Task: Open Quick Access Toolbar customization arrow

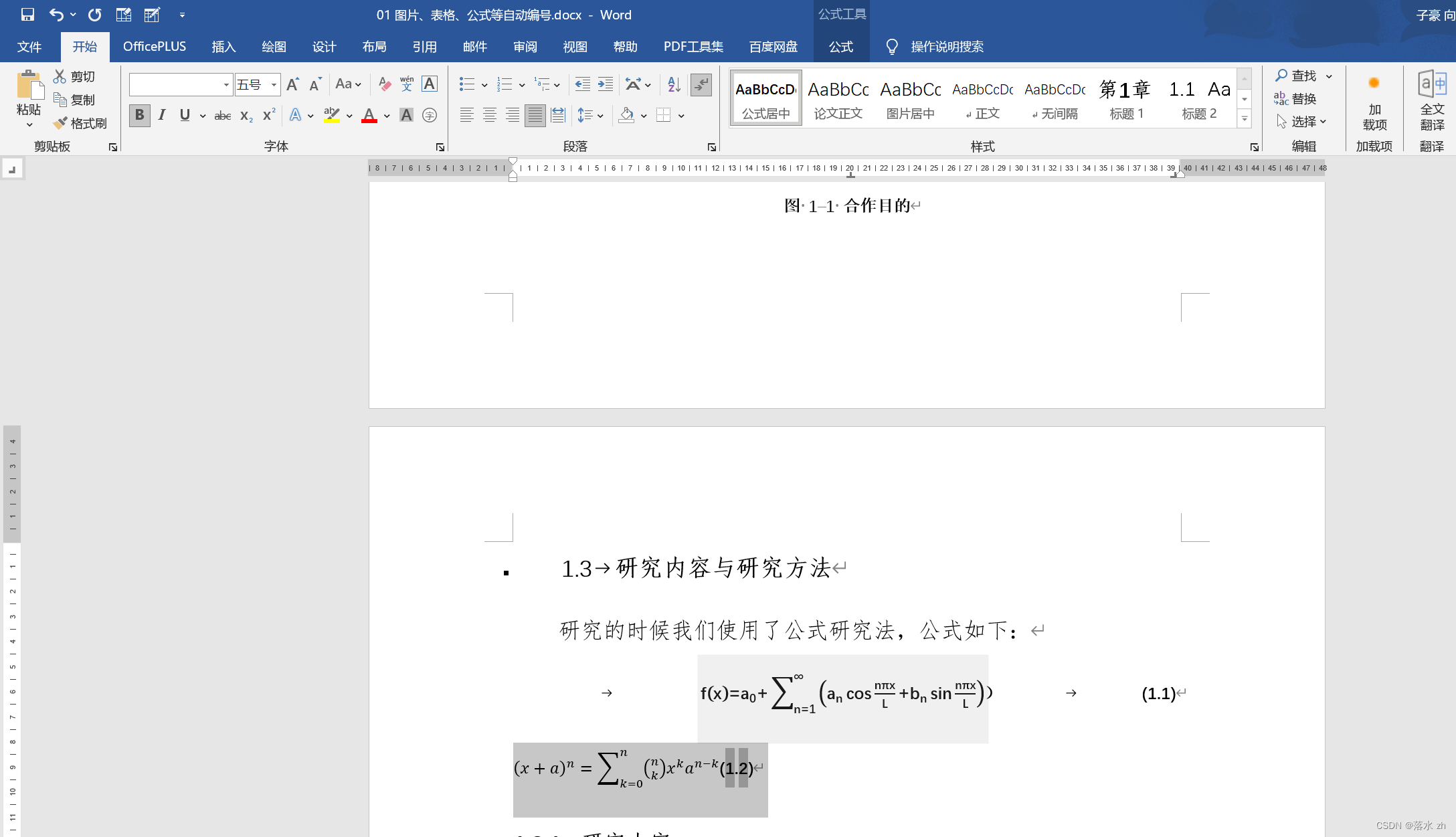Action: (x=182, y=15)
